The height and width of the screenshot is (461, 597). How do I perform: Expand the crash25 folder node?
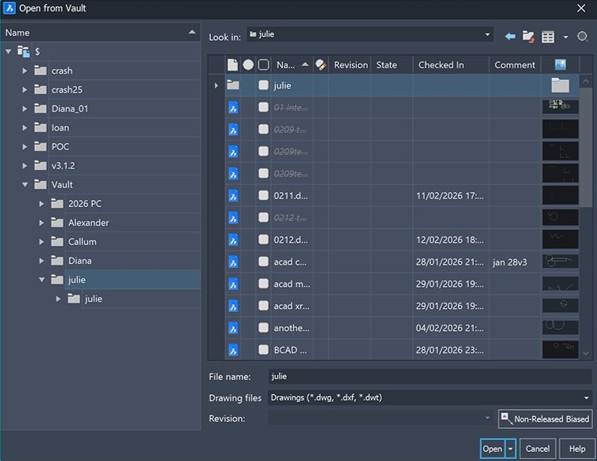pos(25,89)
